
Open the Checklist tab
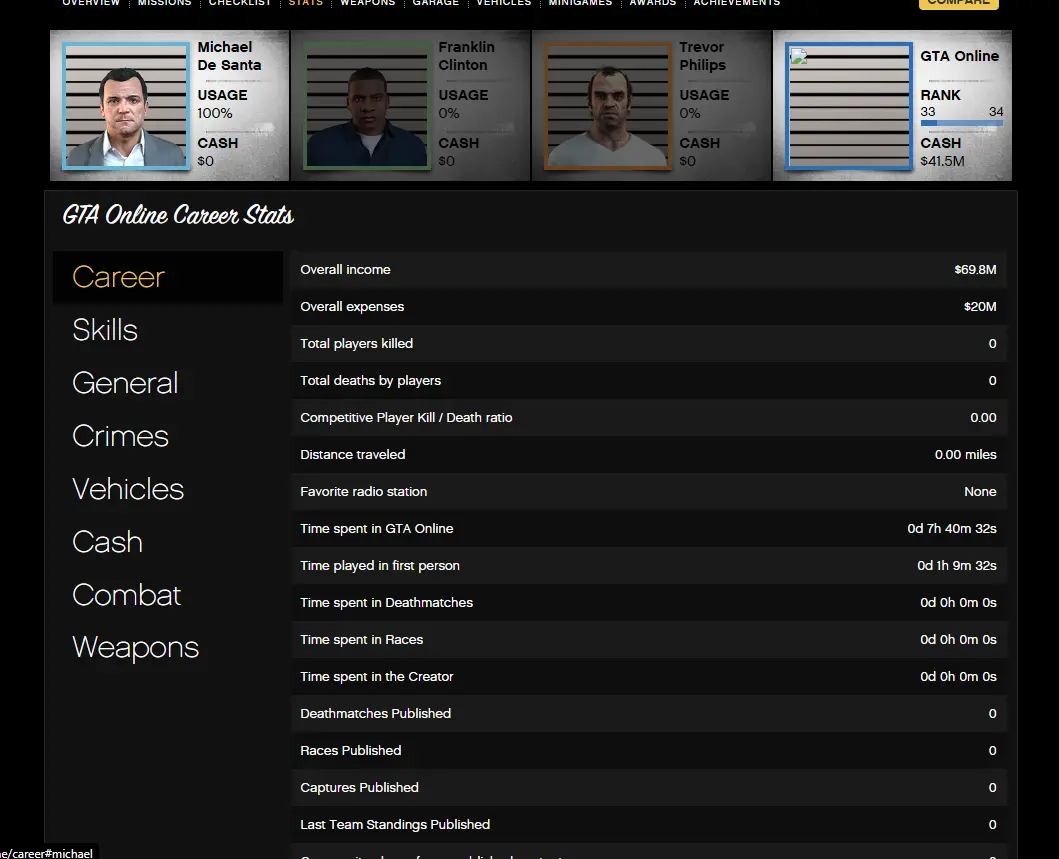240,3
